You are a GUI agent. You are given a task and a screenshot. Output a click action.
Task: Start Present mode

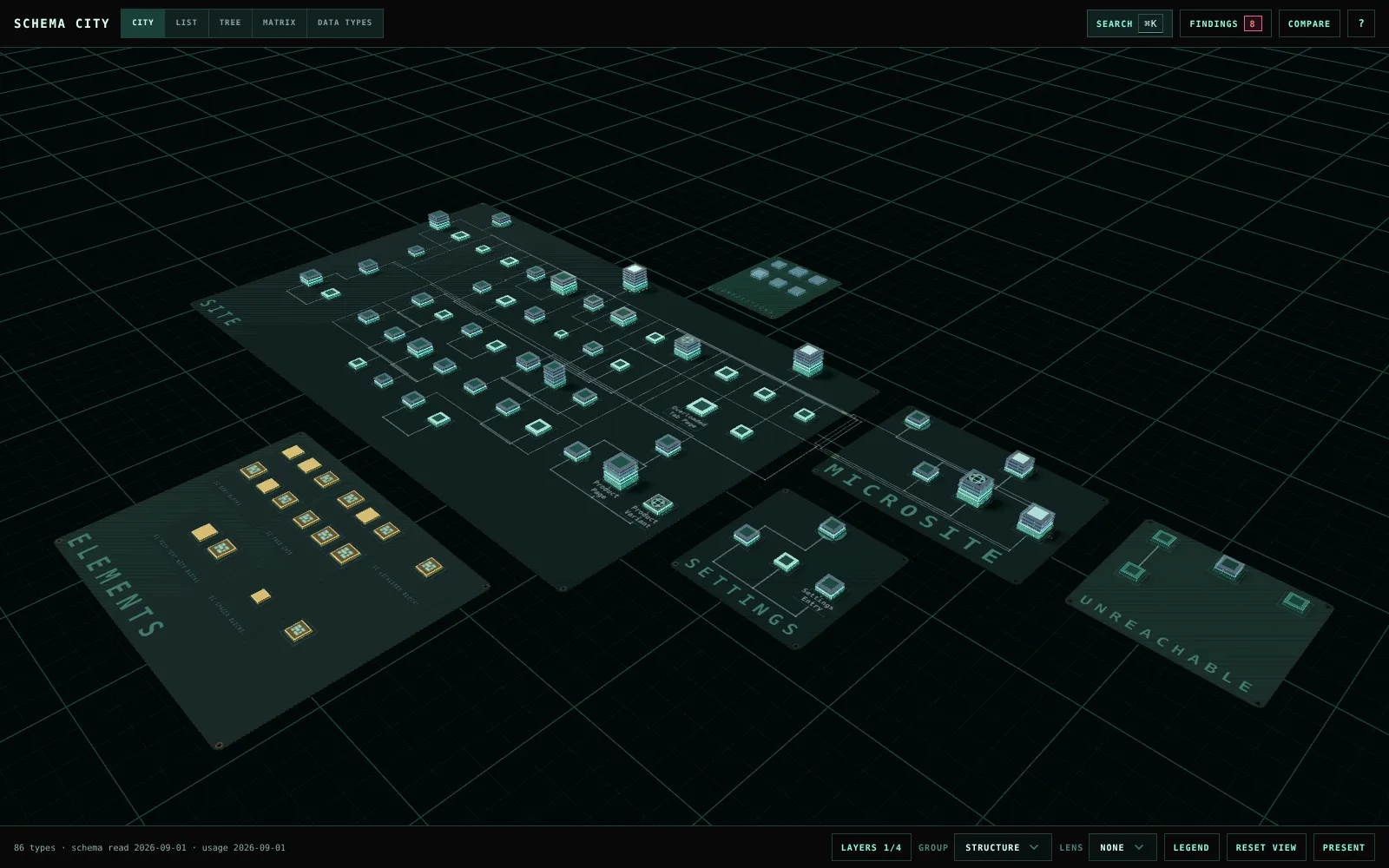1344,847
